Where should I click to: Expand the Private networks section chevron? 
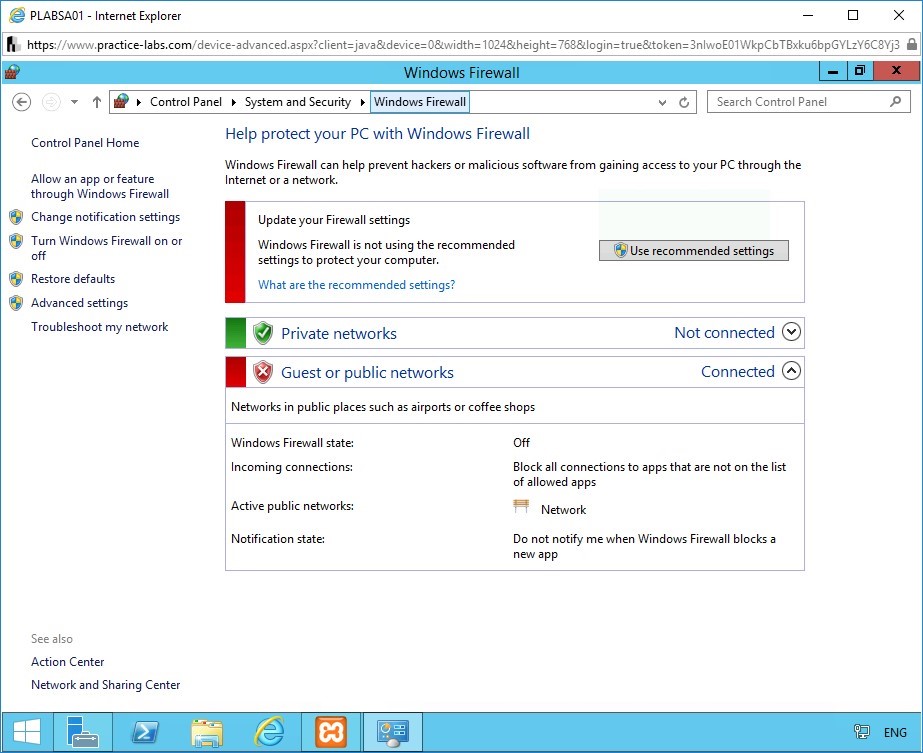(791, 332)
